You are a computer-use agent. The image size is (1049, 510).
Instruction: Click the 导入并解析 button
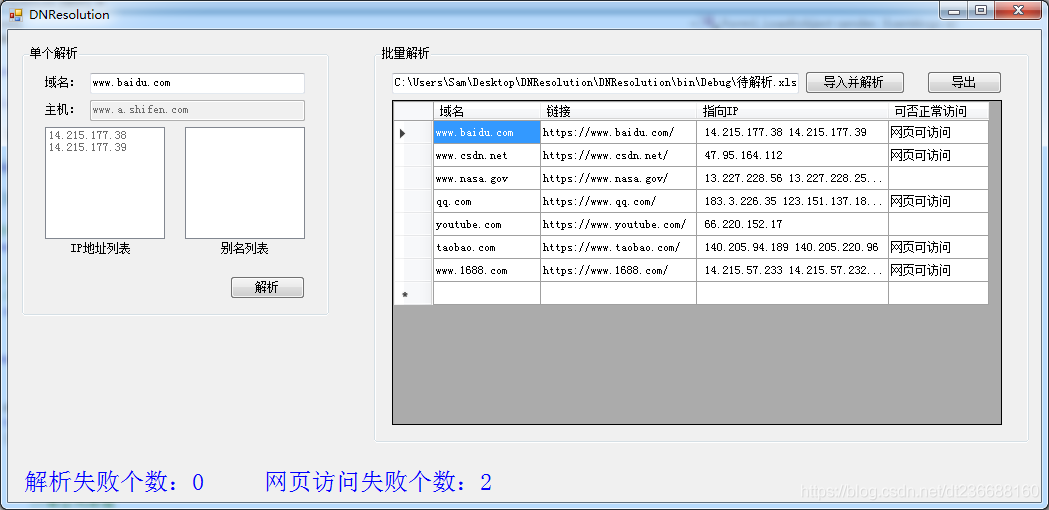854,82
